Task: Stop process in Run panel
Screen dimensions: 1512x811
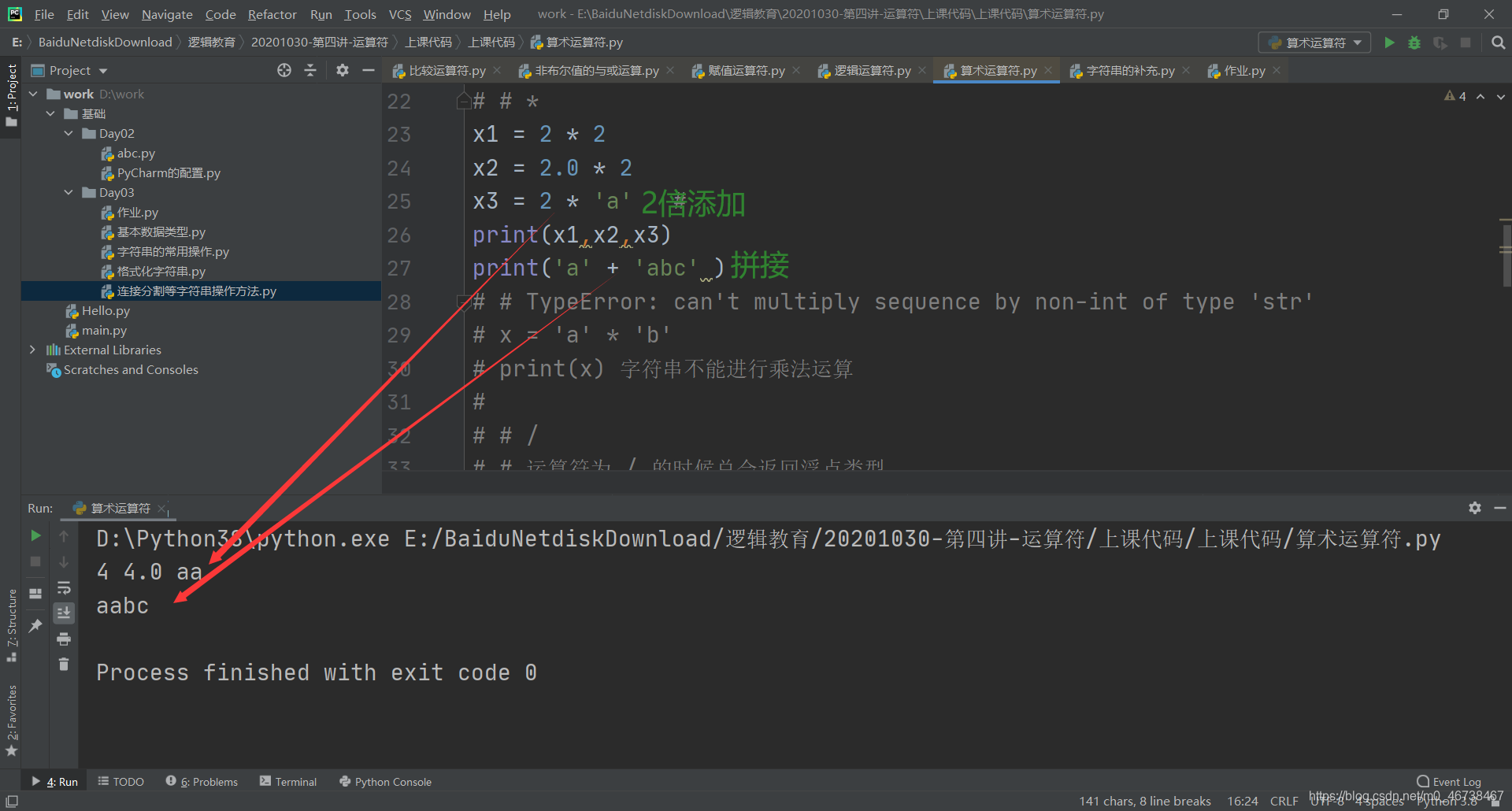Action: 35,561
